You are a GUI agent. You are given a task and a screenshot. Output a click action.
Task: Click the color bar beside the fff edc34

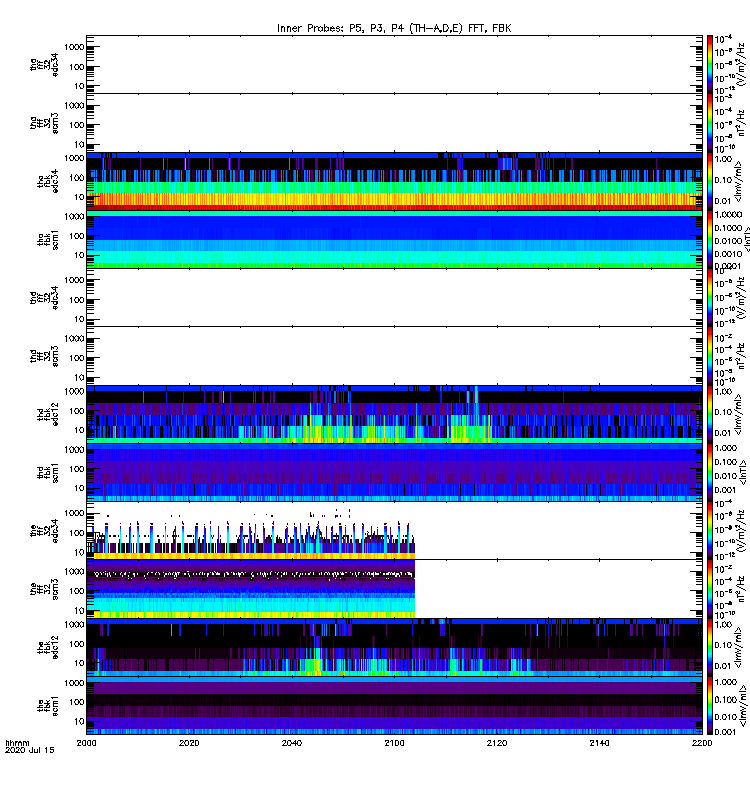[710, 531]
